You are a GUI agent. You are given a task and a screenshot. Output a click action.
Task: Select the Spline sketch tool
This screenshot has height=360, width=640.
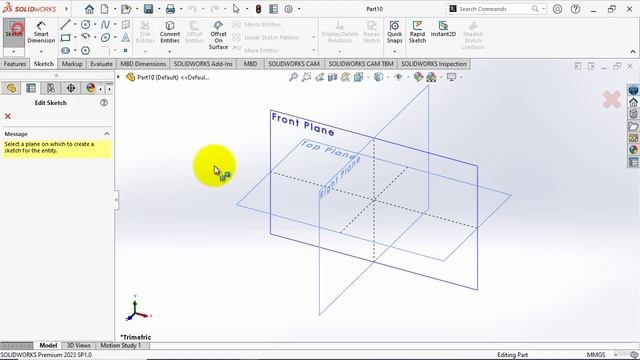[x=105, y=24]
